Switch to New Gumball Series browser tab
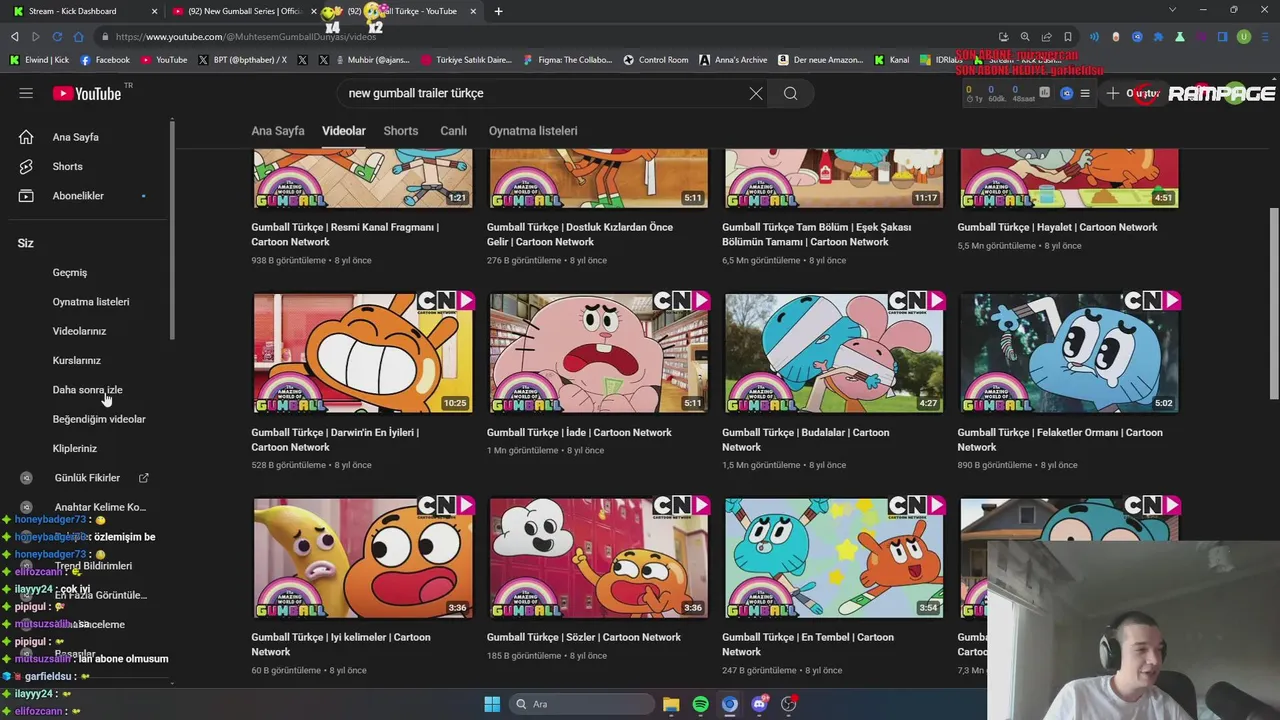Image resolution: width=1280 pixels, height=720 pixels. [244, 11]
